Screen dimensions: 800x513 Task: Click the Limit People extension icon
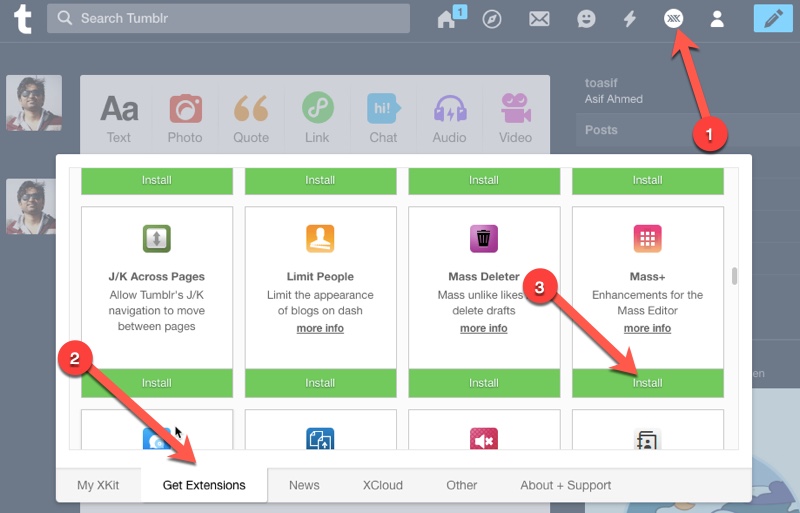(x=320, y=238)
